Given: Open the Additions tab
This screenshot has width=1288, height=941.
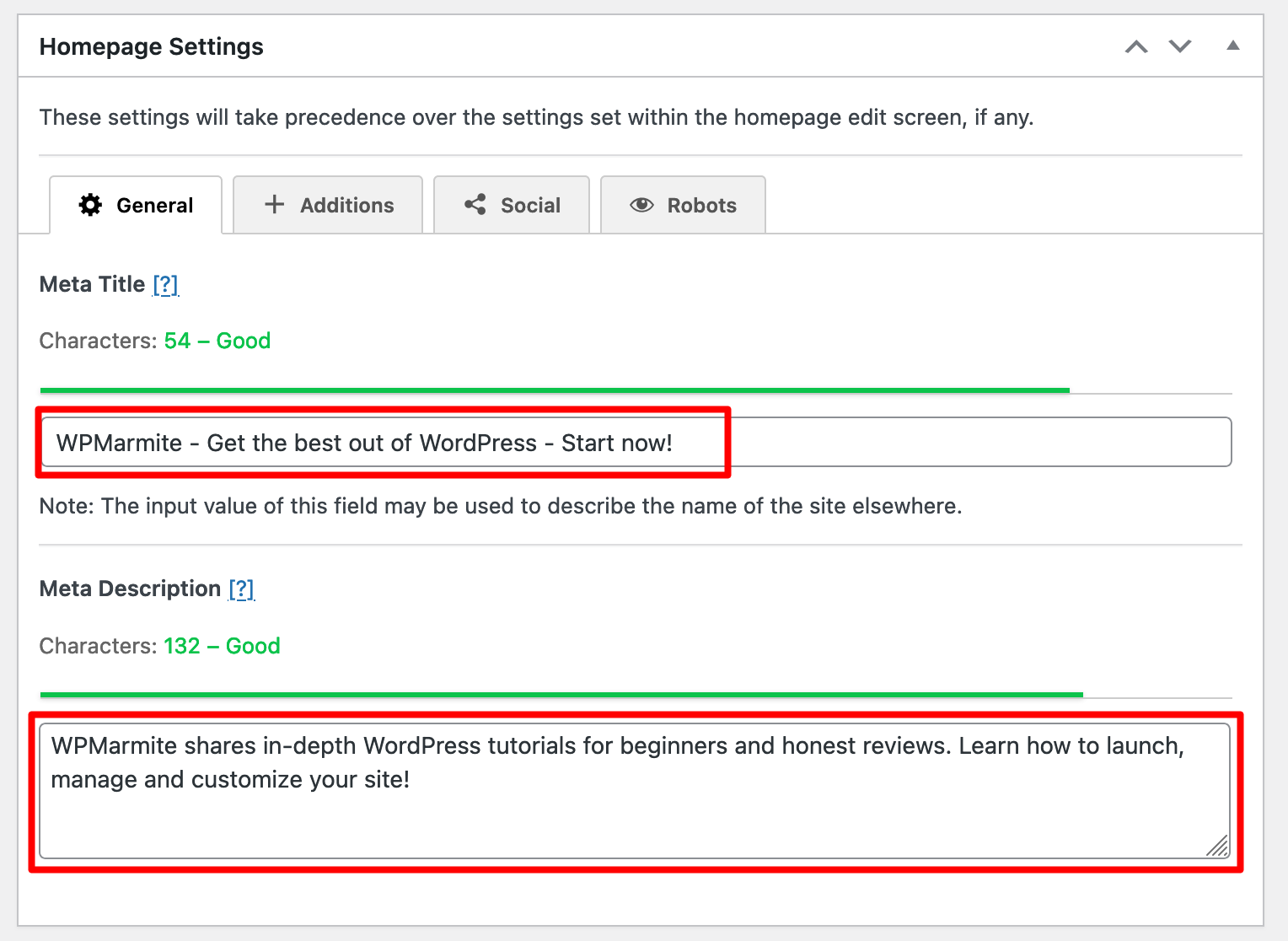Looking at the screenshot, I should [328, 205].
